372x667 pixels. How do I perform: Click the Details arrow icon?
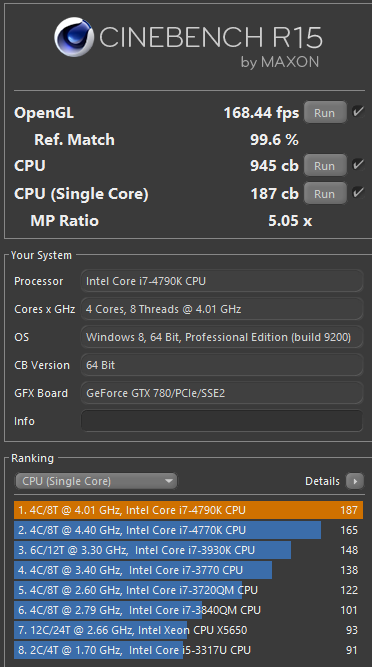coord(355,481)
